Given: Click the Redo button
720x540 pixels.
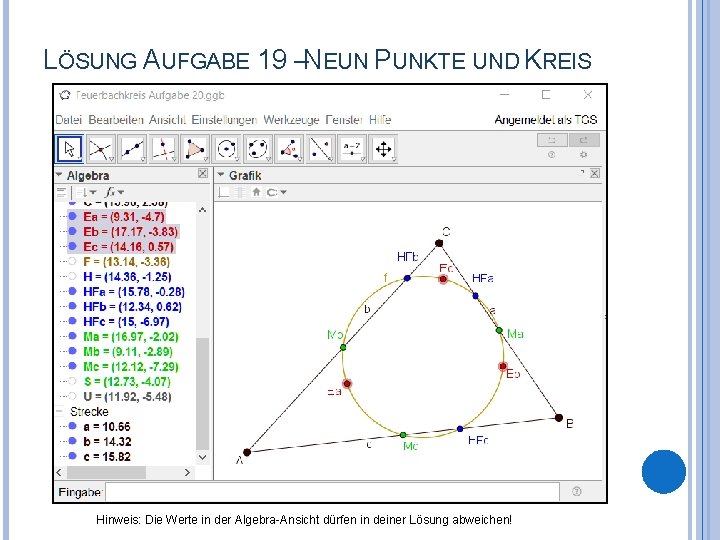Looking at the screenshot, I should [584, 140].
